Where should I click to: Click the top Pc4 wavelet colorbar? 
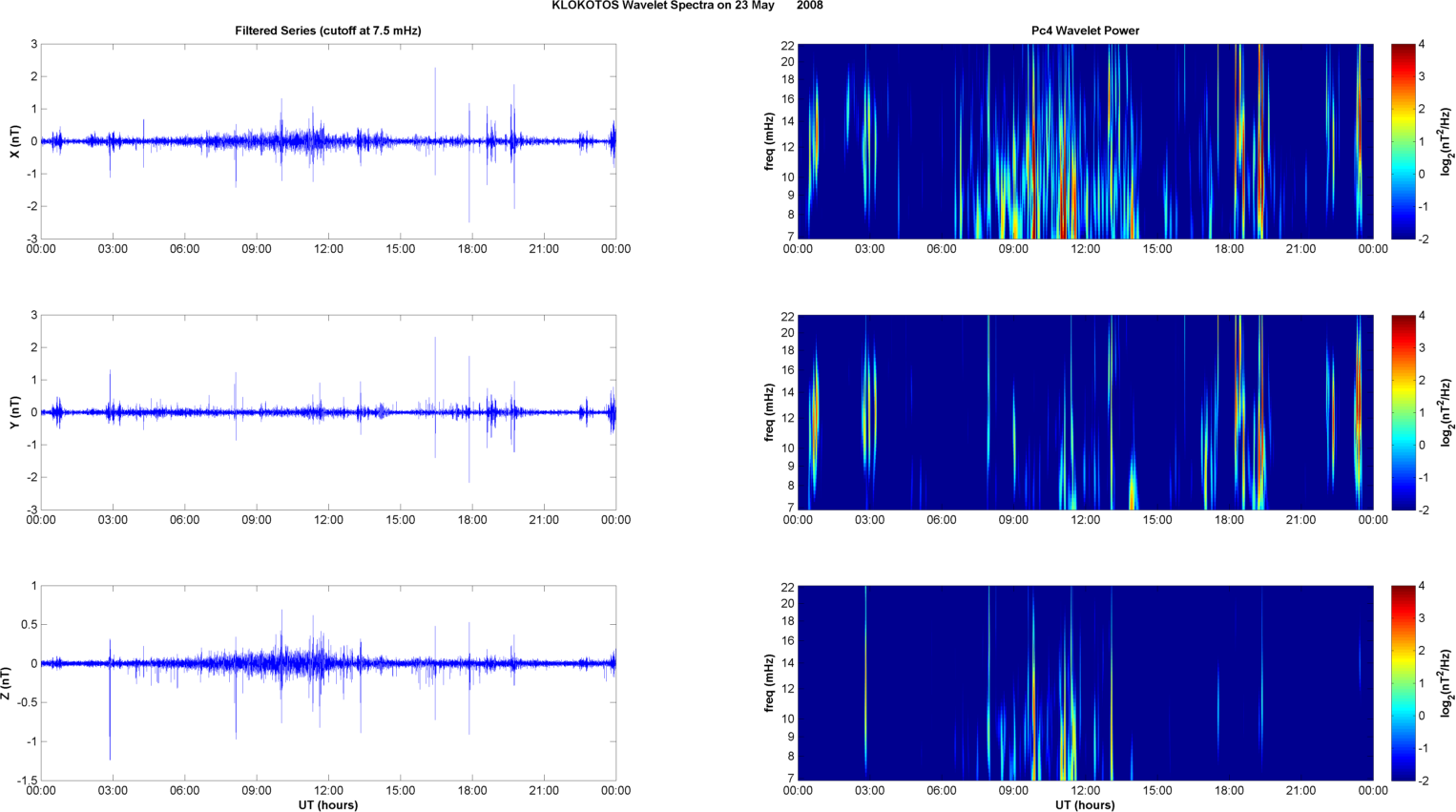[x=1403, y=141]
